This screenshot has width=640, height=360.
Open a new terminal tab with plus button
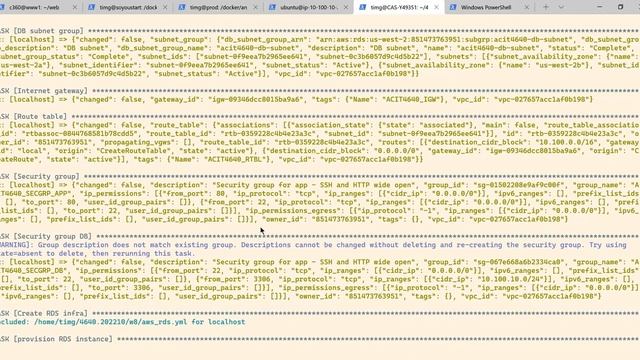point(546,7)
